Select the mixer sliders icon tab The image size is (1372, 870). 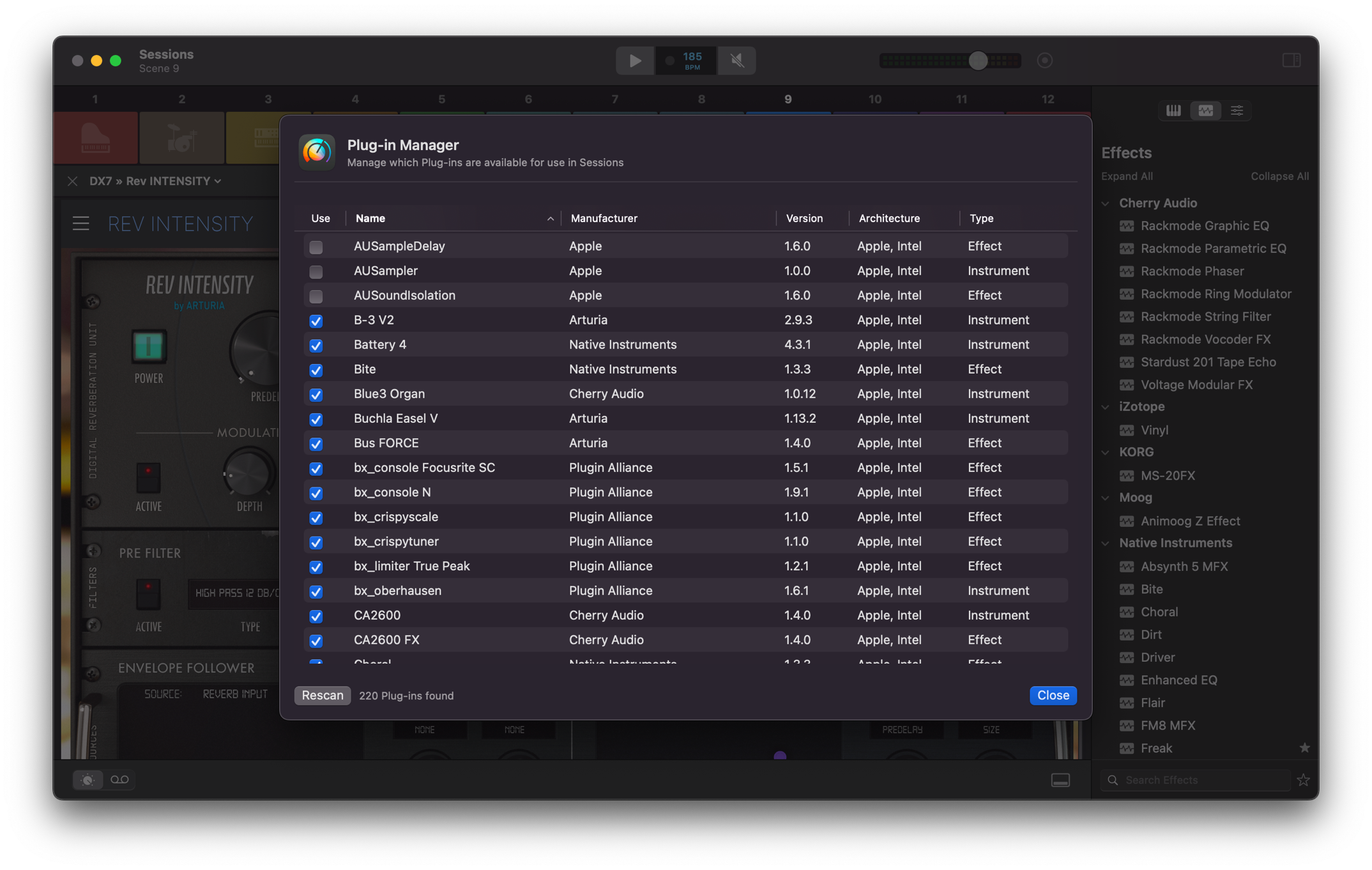tap(1237, 111)
